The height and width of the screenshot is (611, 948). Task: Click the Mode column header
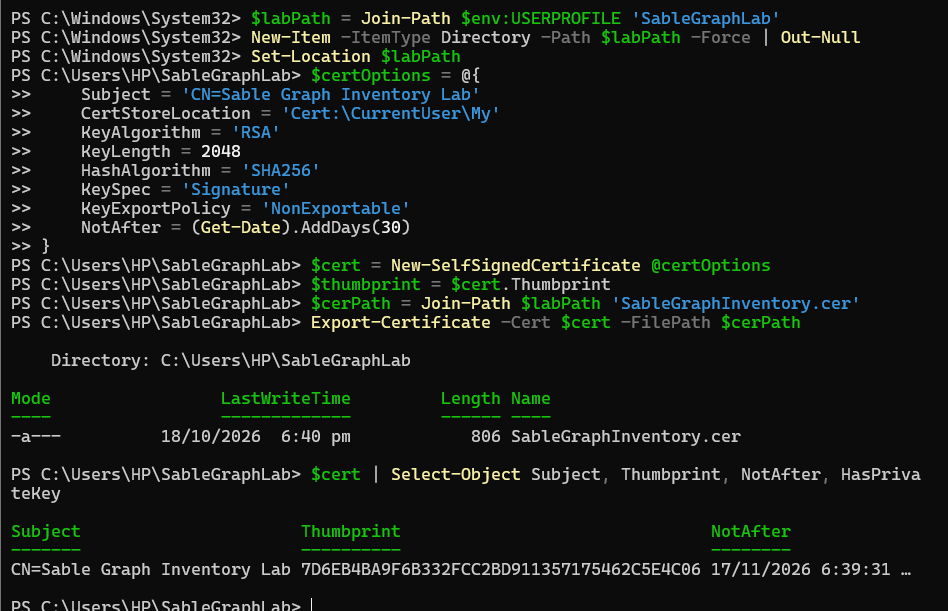coord(31,398)
